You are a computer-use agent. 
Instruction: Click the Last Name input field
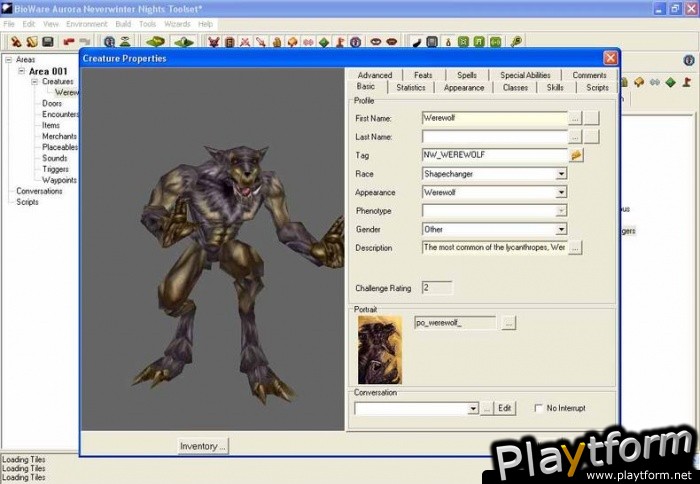tap(495, 137)
